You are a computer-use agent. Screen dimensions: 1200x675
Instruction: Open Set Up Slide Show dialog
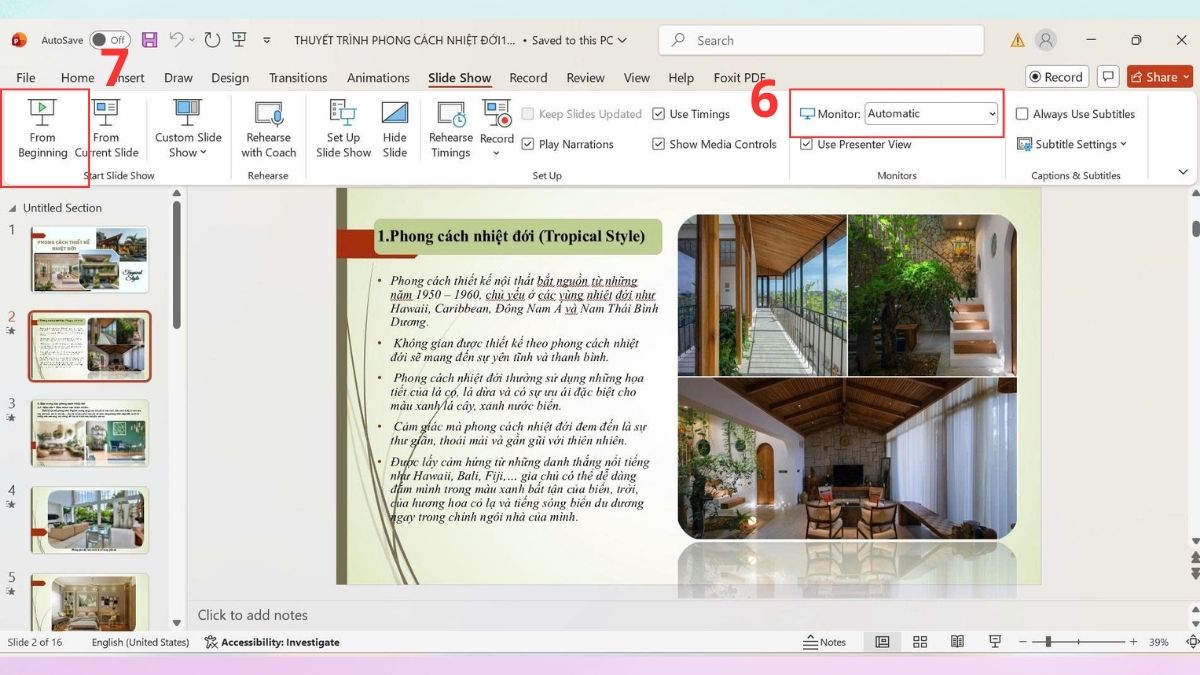click(x=343, y=130)
